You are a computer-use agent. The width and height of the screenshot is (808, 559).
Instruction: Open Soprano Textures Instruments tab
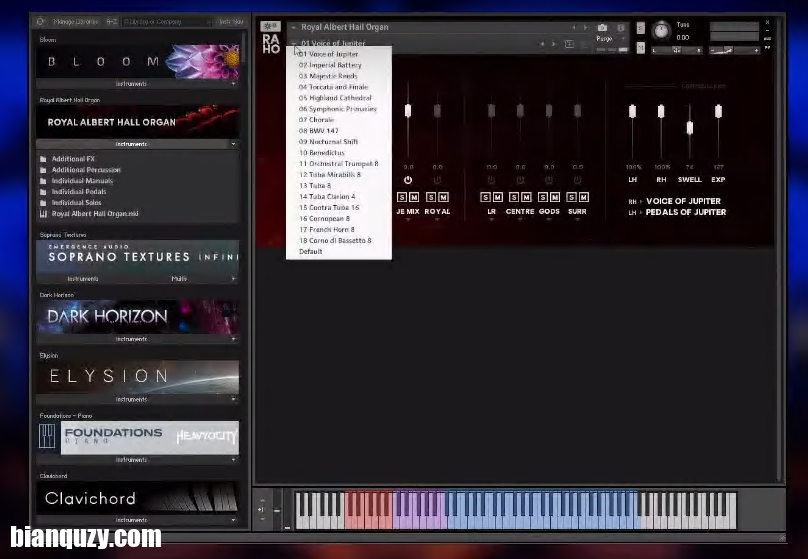coord(82,279)
